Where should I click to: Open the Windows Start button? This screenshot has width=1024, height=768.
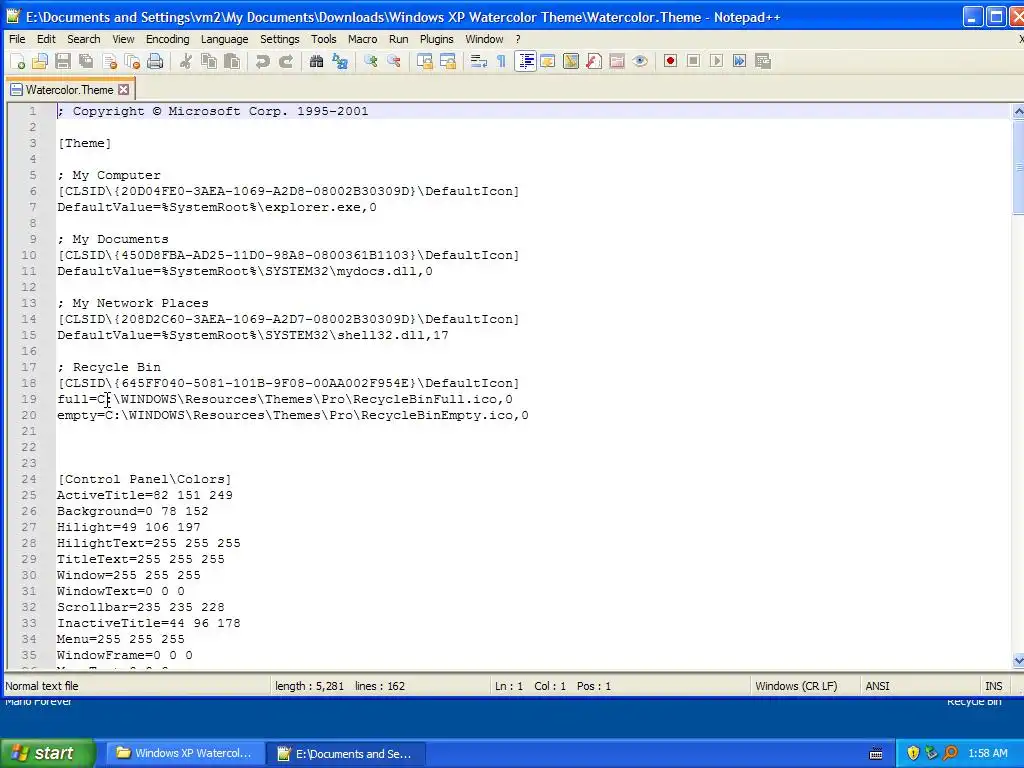point(48,753)
